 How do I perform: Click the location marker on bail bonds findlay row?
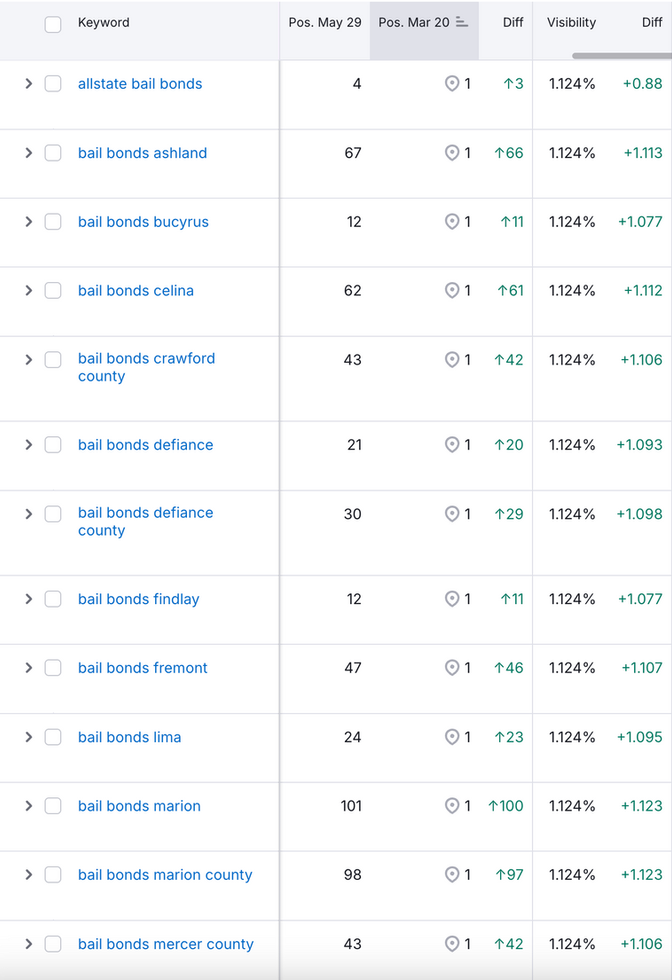(x=453, y=599)
